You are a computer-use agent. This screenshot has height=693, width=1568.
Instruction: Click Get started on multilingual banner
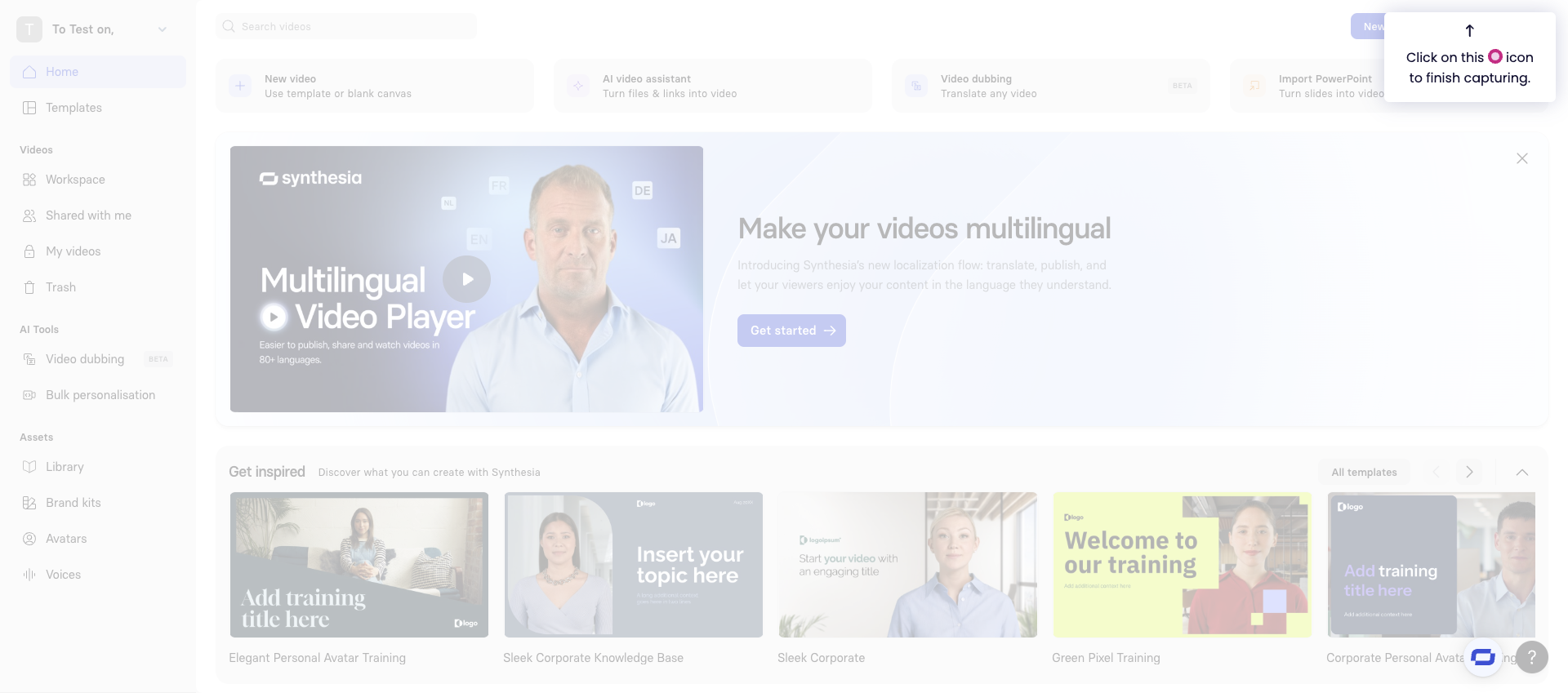click(x=791, y=331)
